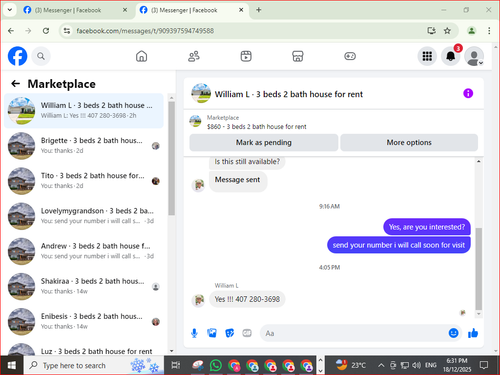This screenshot has width=500, height=375.
Task: Open the Gaming icon
Action: [x=350, y=56]
